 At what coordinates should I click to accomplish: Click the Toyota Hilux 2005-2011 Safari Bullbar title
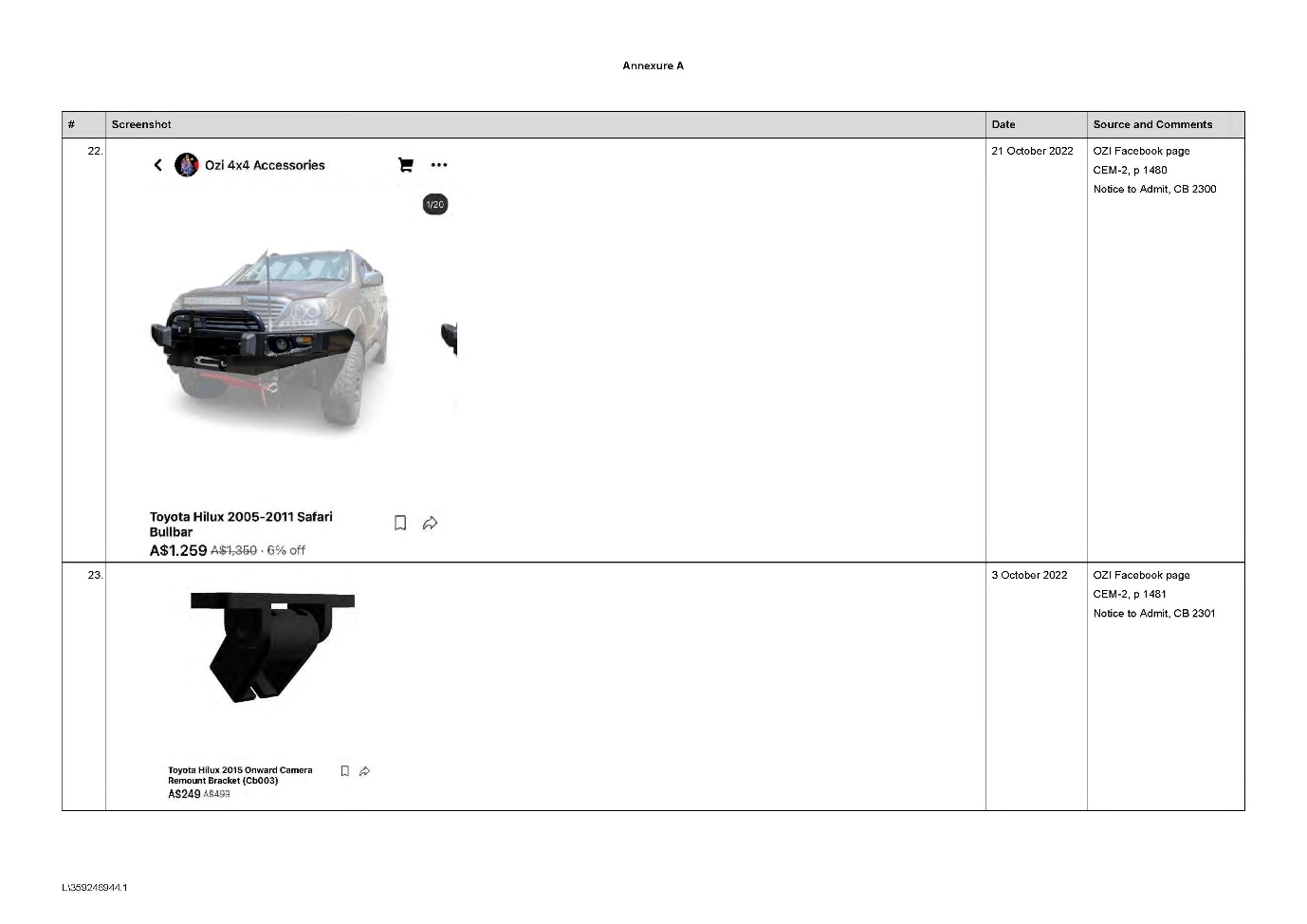click(241, 525)
